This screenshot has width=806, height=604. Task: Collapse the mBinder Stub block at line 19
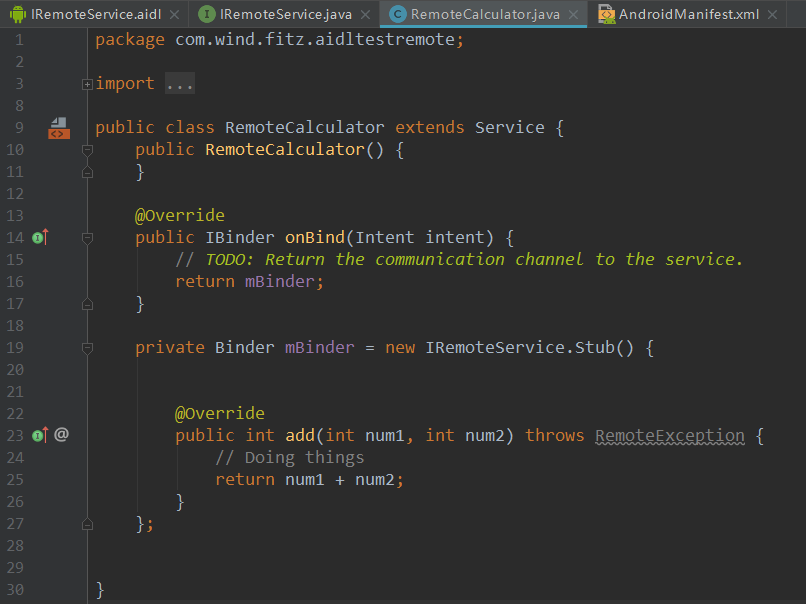click(x=87, y=348)
